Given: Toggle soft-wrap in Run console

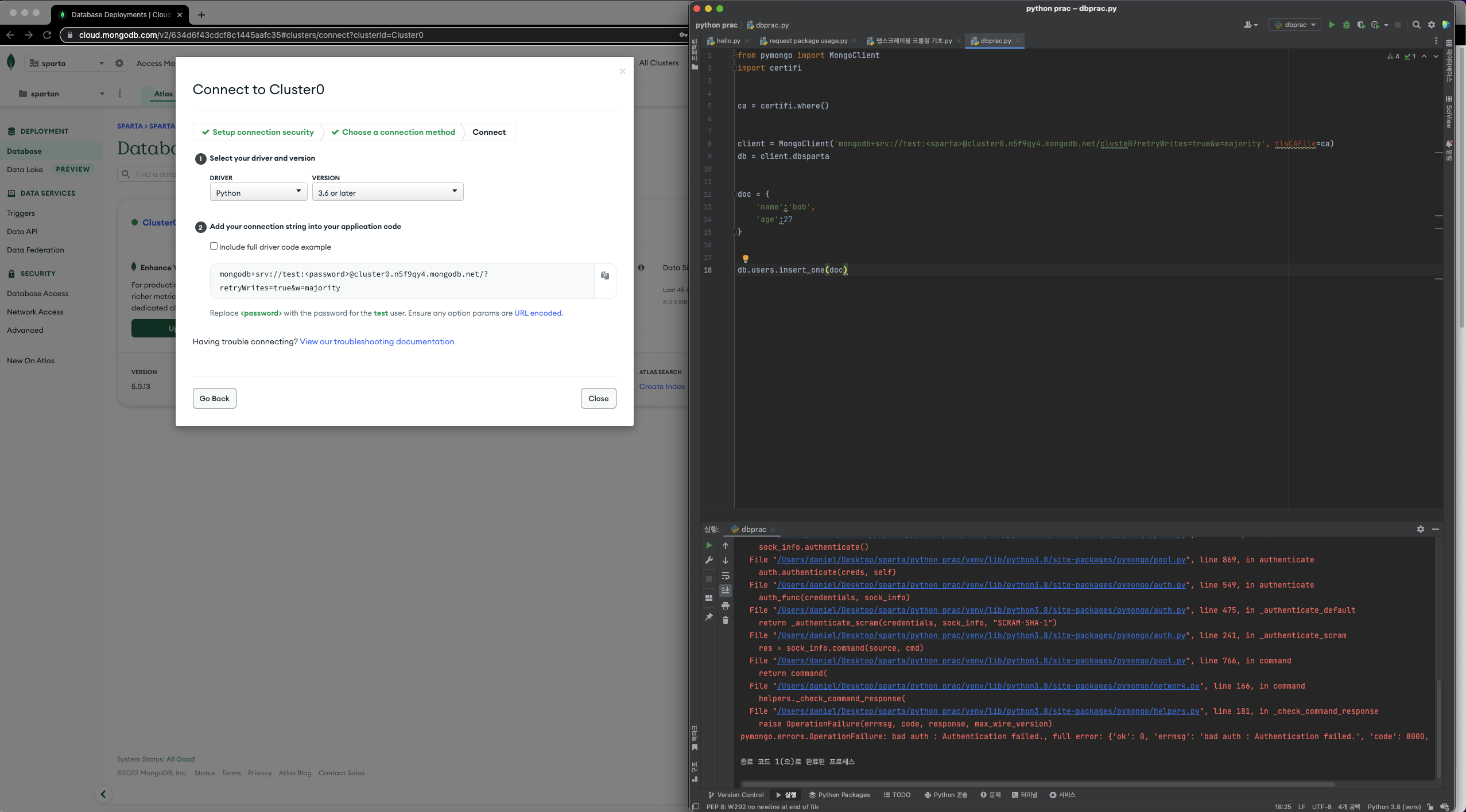Looking at the screenshot, I should click(x=726, y=576).
